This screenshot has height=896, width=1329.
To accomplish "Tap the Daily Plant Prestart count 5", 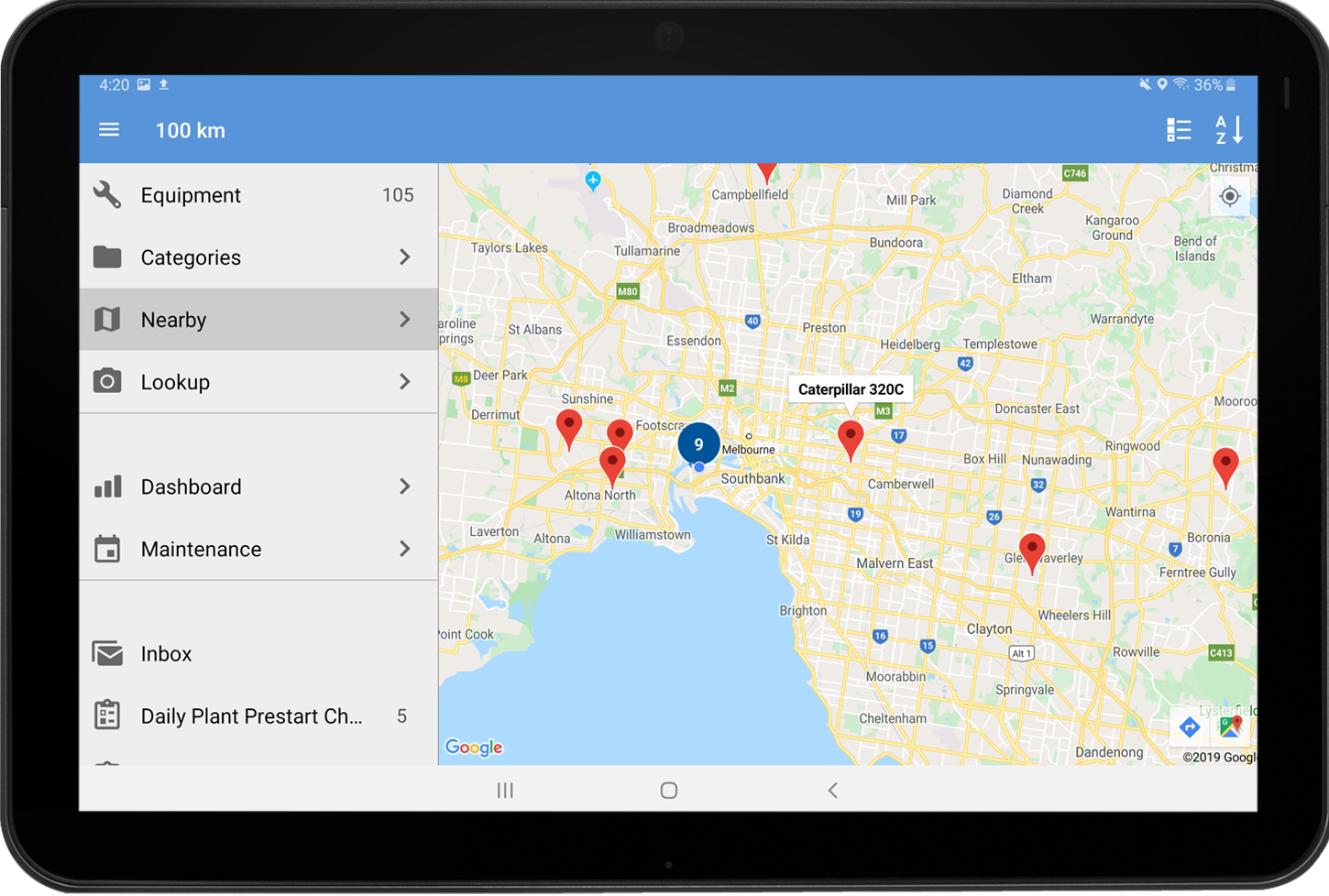I will point(401,716).
